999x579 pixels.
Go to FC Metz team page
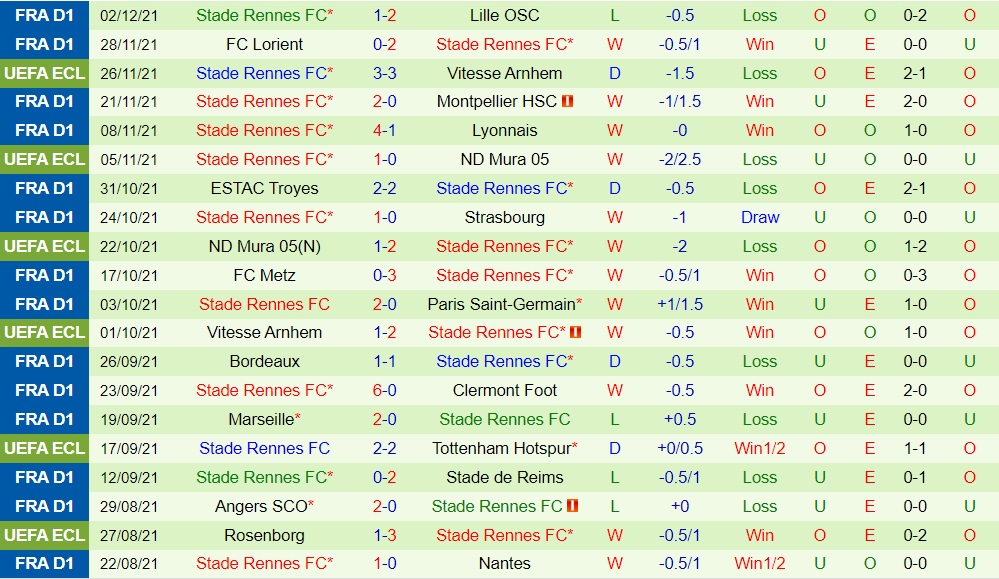[x=264, y=275]
